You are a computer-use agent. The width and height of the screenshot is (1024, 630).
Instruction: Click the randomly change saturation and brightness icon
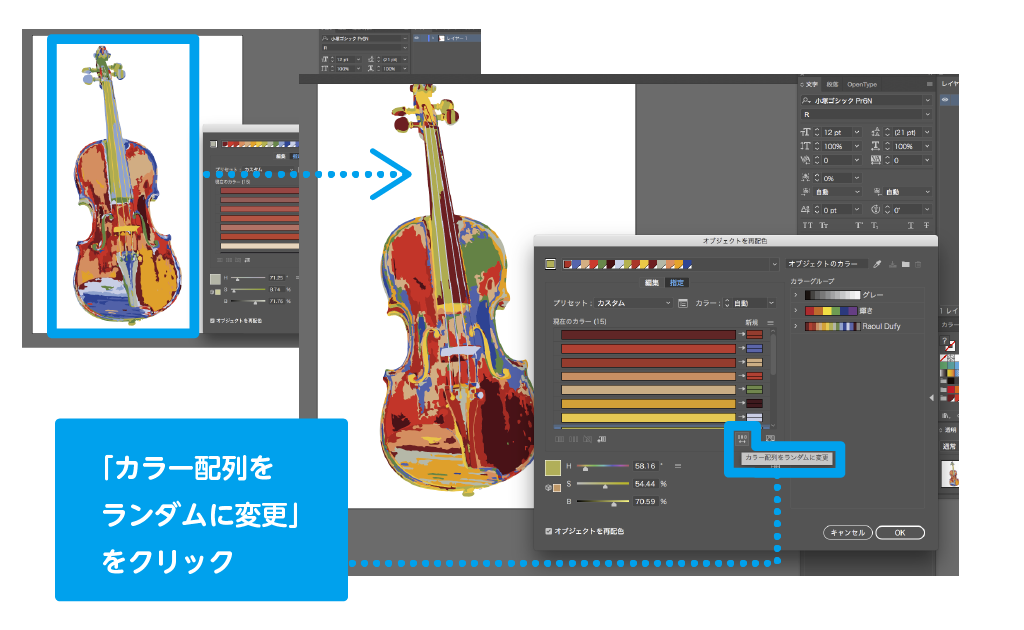(x=771, y=438)
